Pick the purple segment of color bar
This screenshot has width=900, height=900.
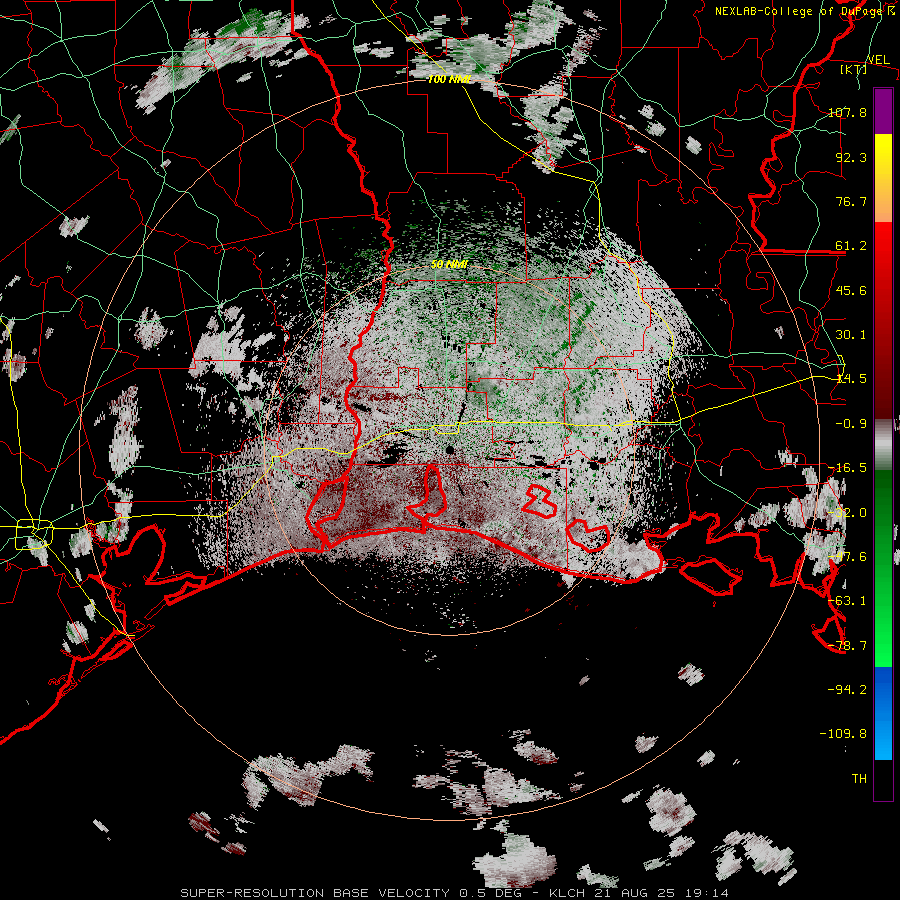pyautogui.click(x=883, y=111)
